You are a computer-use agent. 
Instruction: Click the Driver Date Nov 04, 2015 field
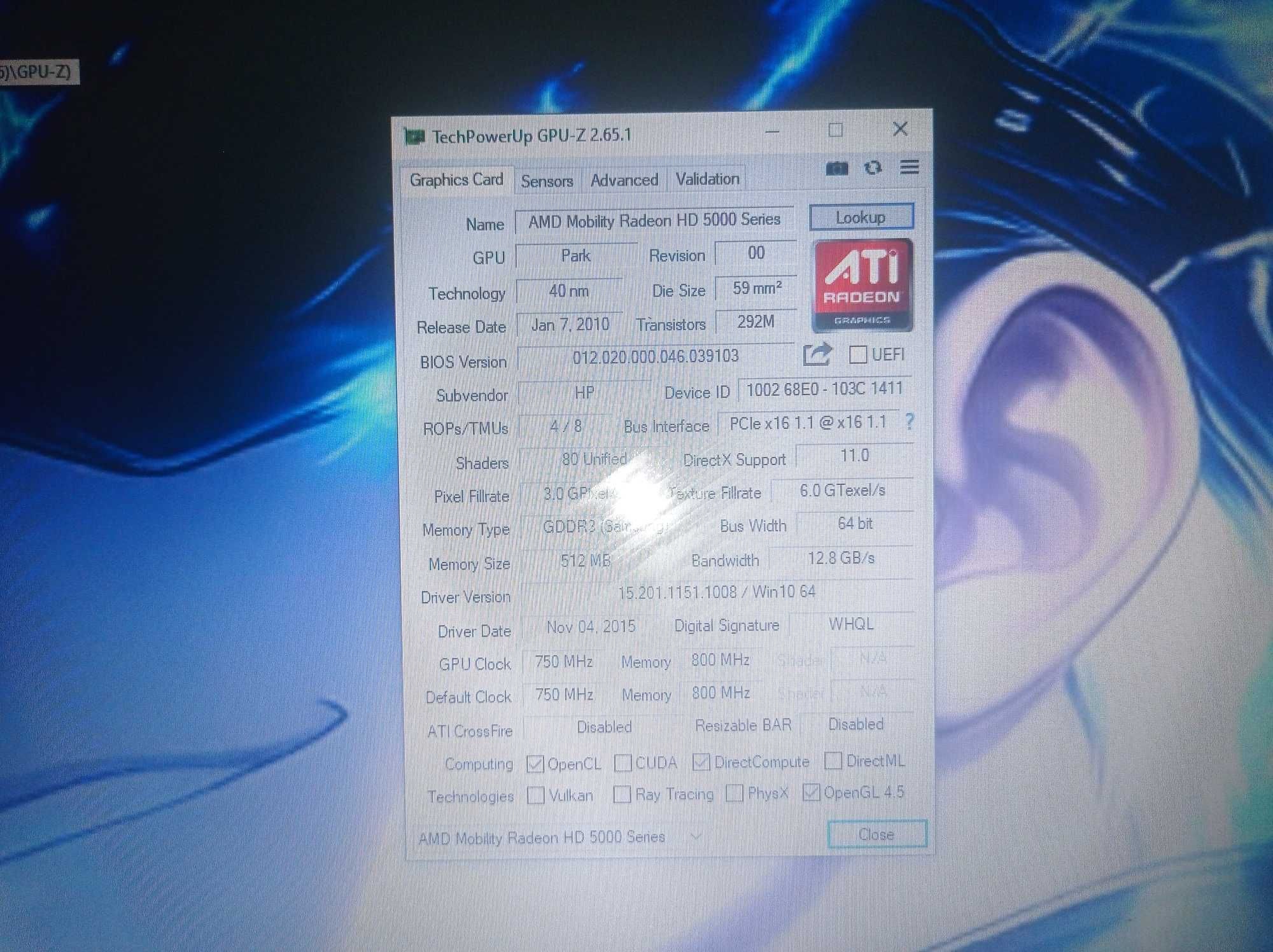tap(591, 627)
